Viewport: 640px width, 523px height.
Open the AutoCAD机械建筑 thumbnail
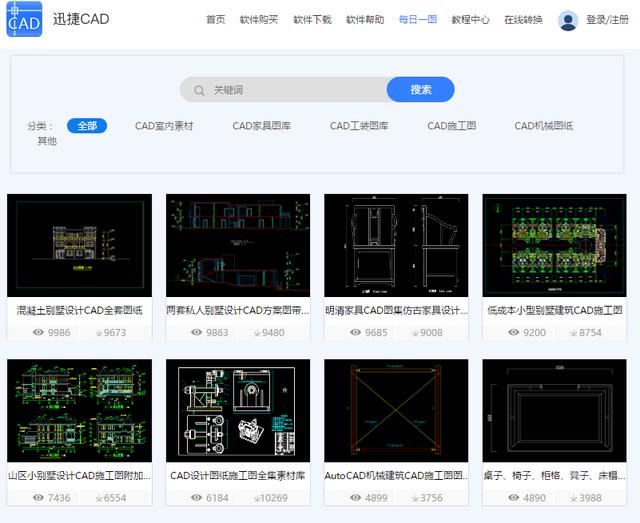[396, 411]
